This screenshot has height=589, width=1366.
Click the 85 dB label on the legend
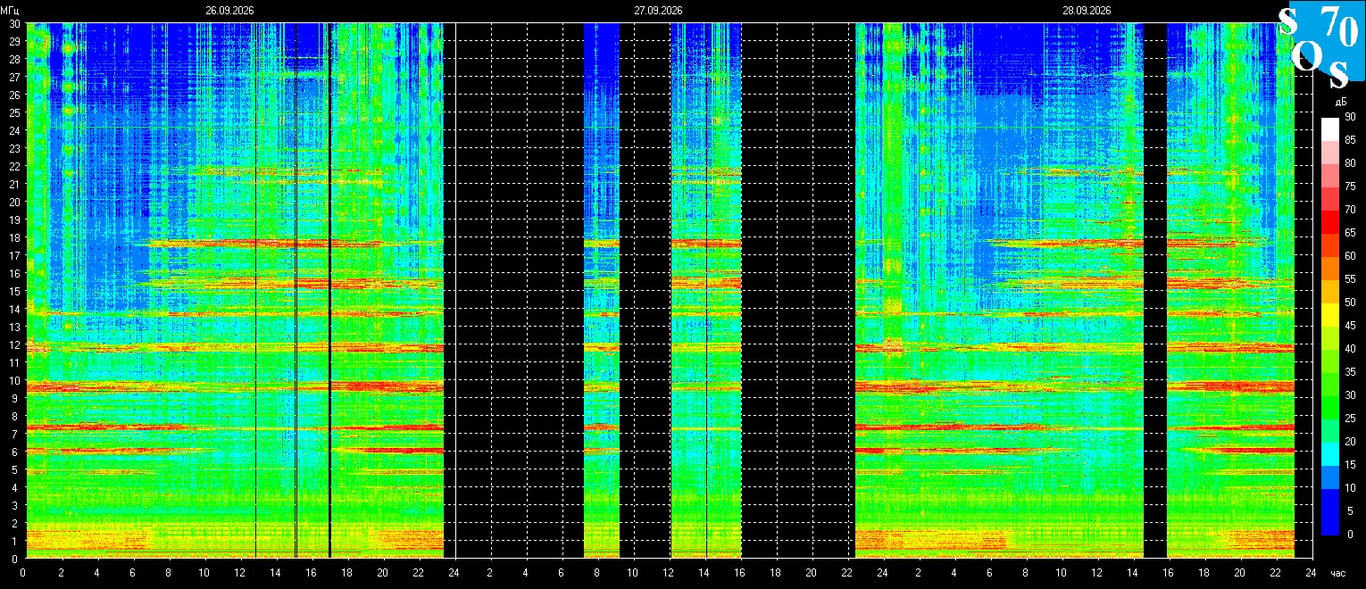click(x=1349, y=140)
